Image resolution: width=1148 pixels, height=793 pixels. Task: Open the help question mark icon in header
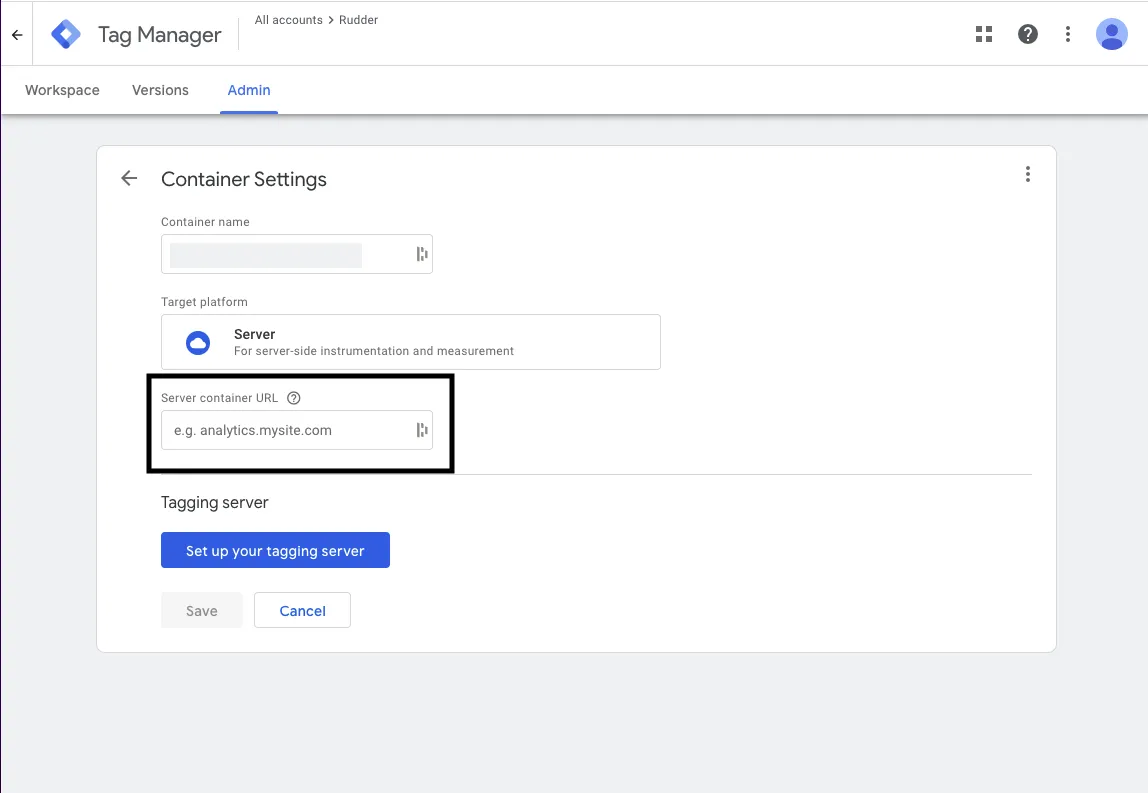[x=1028, y=34]
